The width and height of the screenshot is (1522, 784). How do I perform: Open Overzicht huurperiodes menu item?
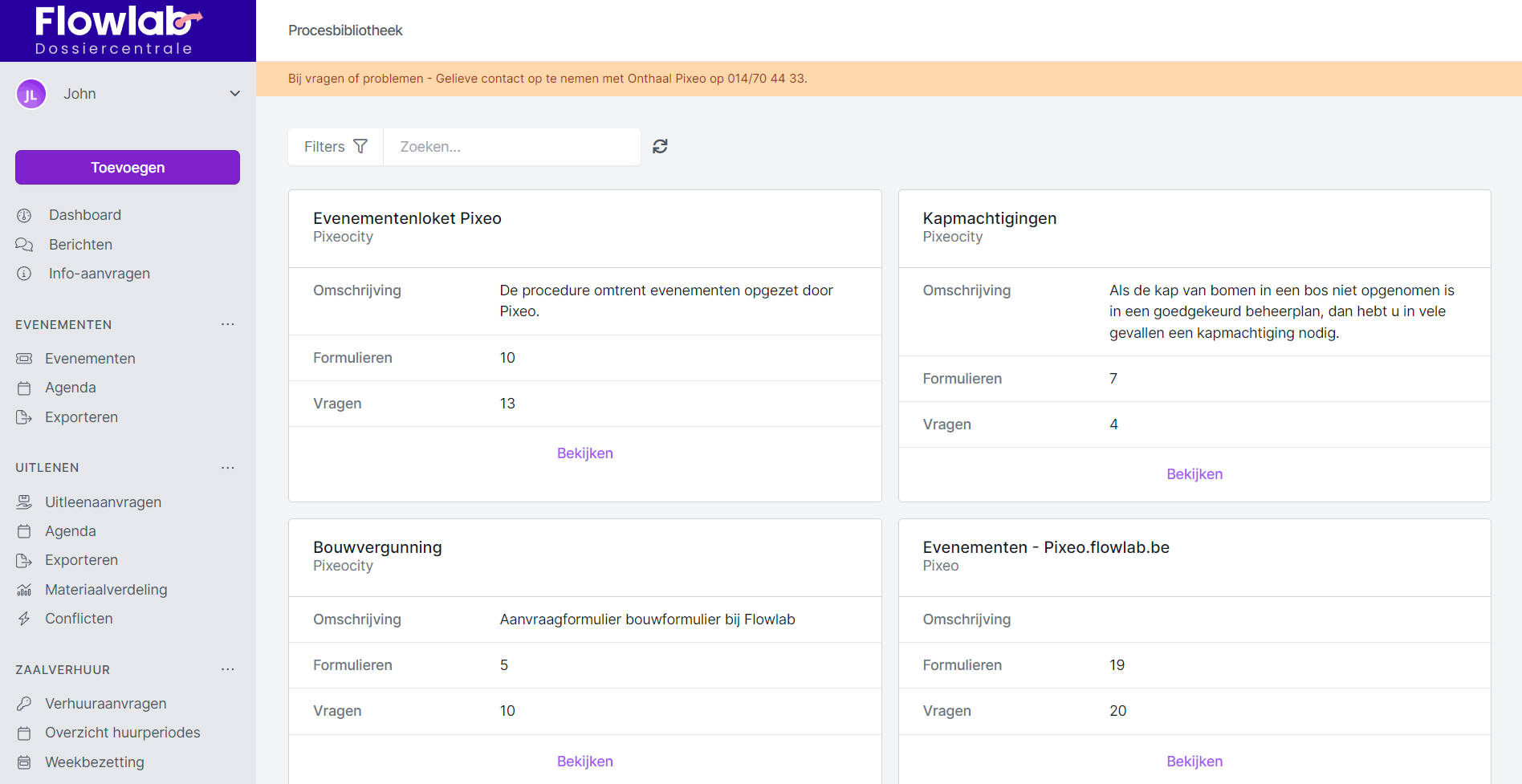pos(122,733)
